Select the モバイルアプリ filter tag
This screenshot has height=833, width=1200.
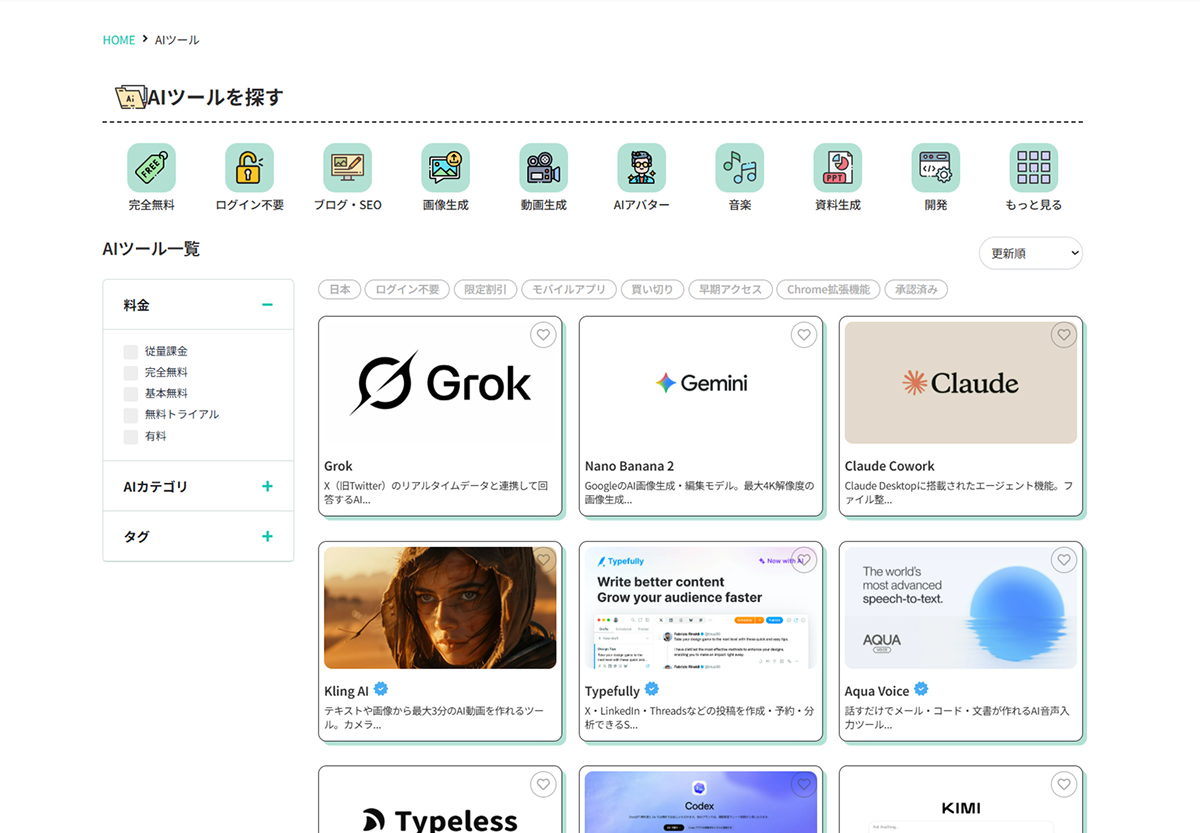click(x=569, y=290)
